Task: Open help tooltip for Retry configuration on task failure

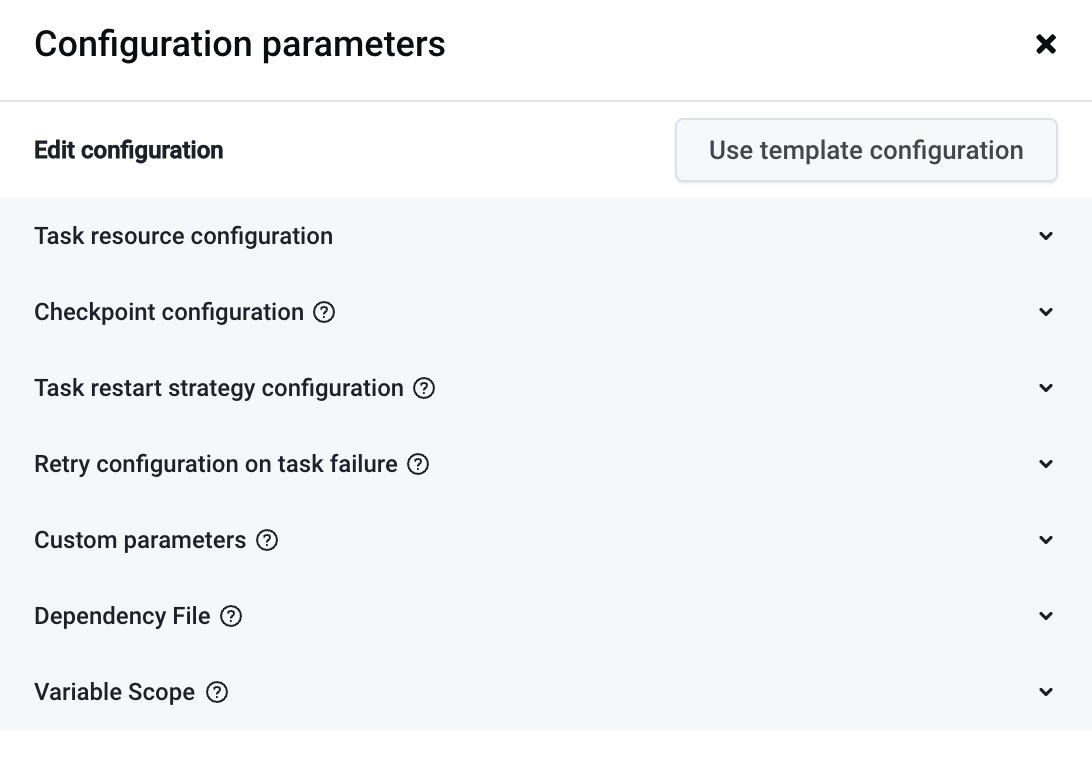Action: point(418,464)
